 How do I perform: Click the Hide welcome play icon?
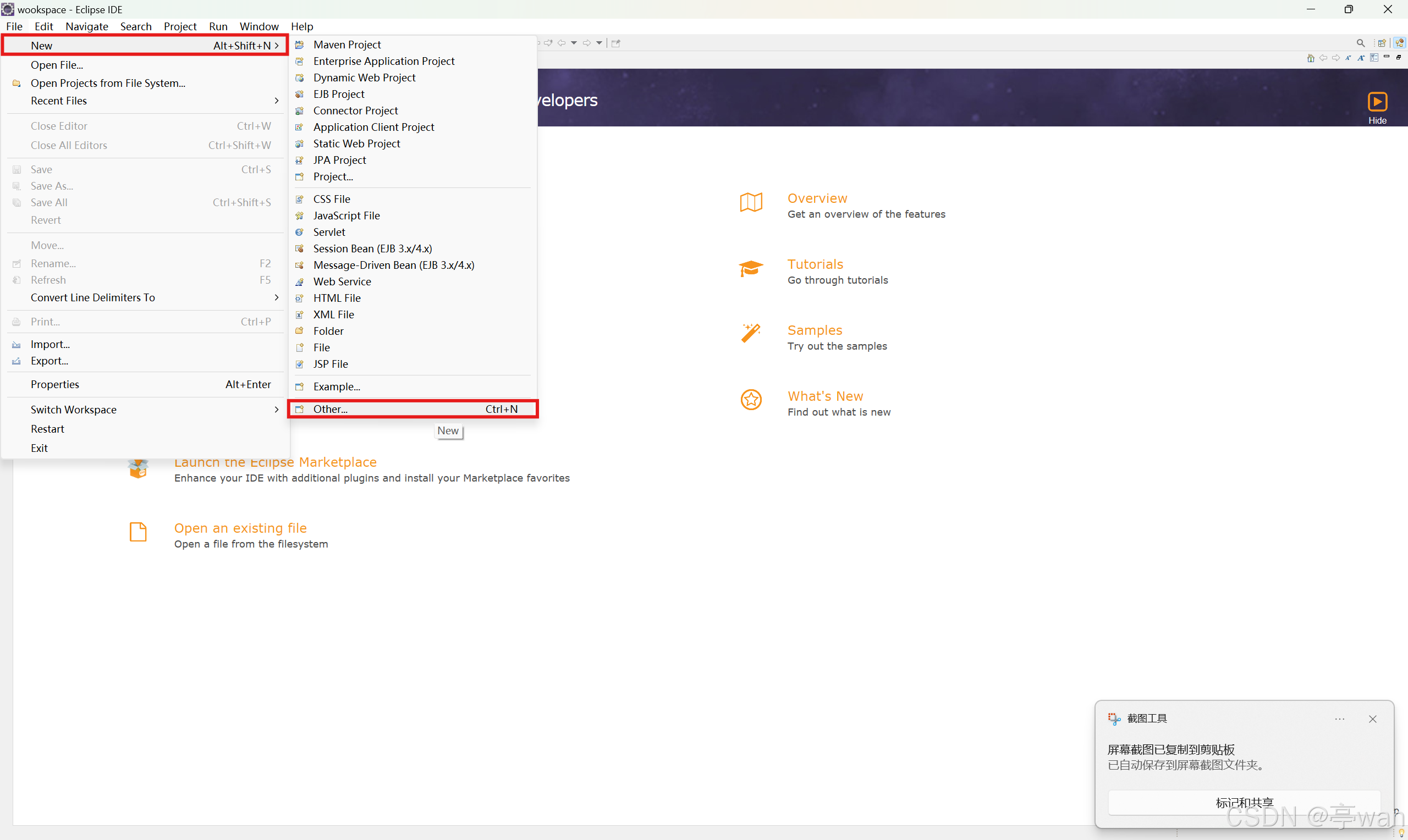pos(1377,102)
